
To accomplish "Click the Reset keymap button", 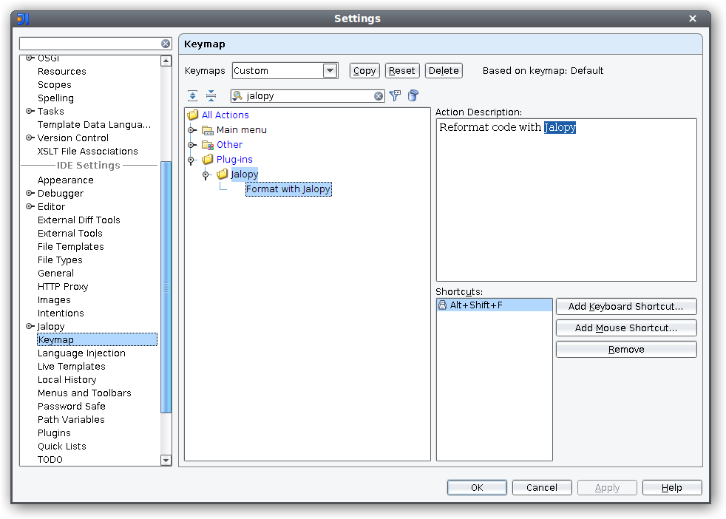I will (402, 71).
